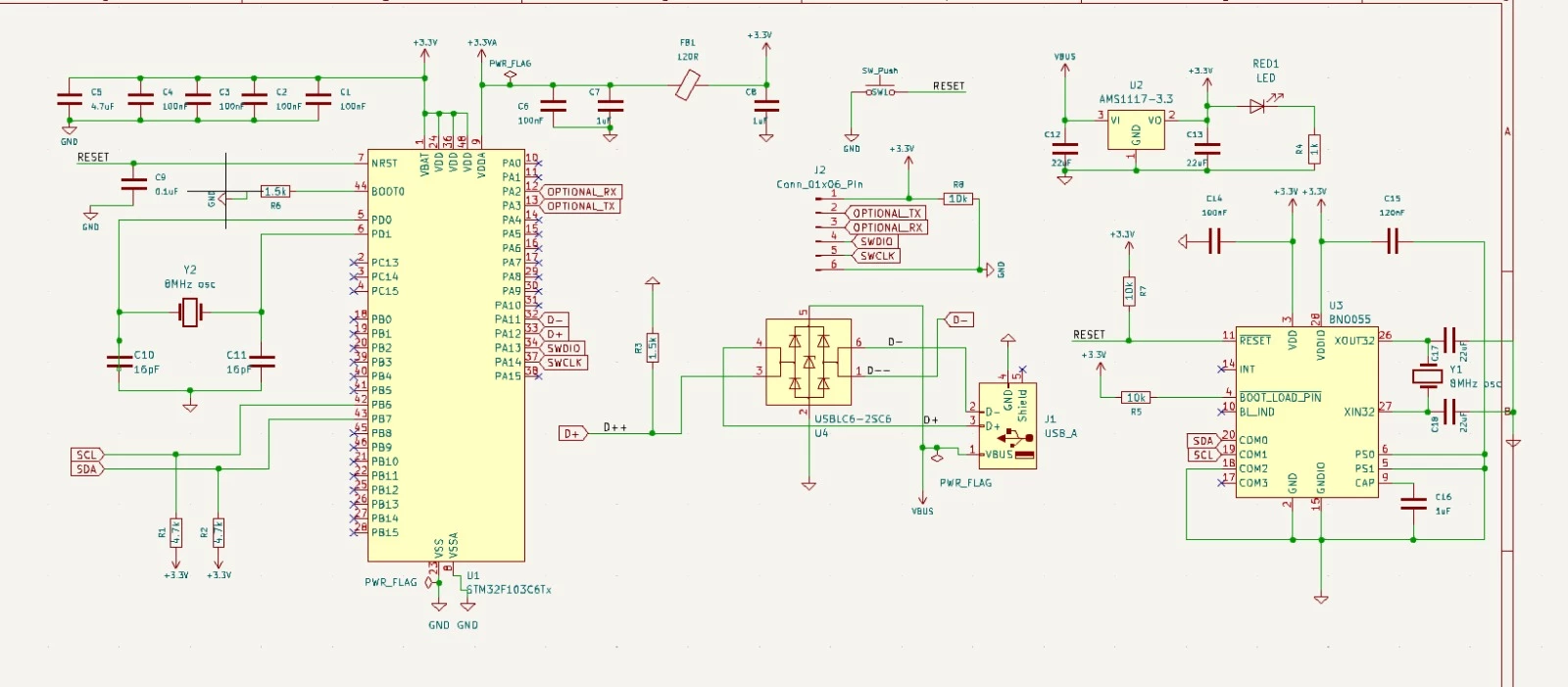Viewport: 1568px width, 687px height.
Task: Click the SDA label at BNO055 COM0
Action: point(1202,441)
